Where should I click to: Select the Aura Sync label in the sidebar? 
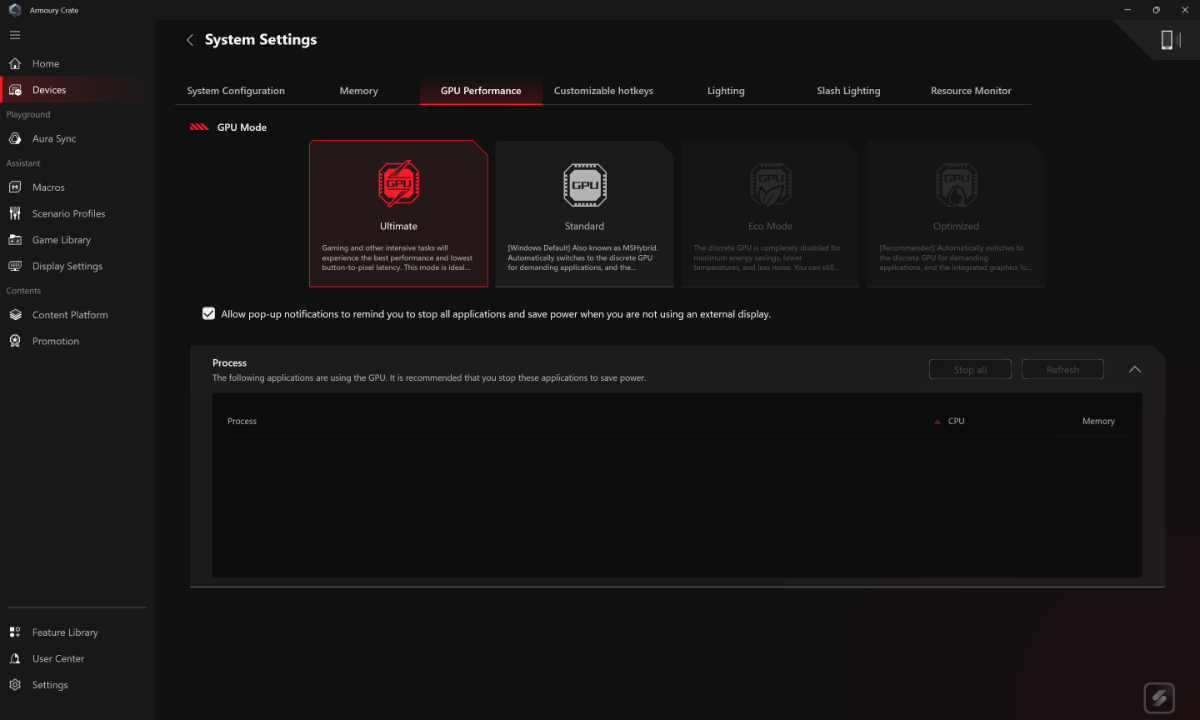(54, 139)
